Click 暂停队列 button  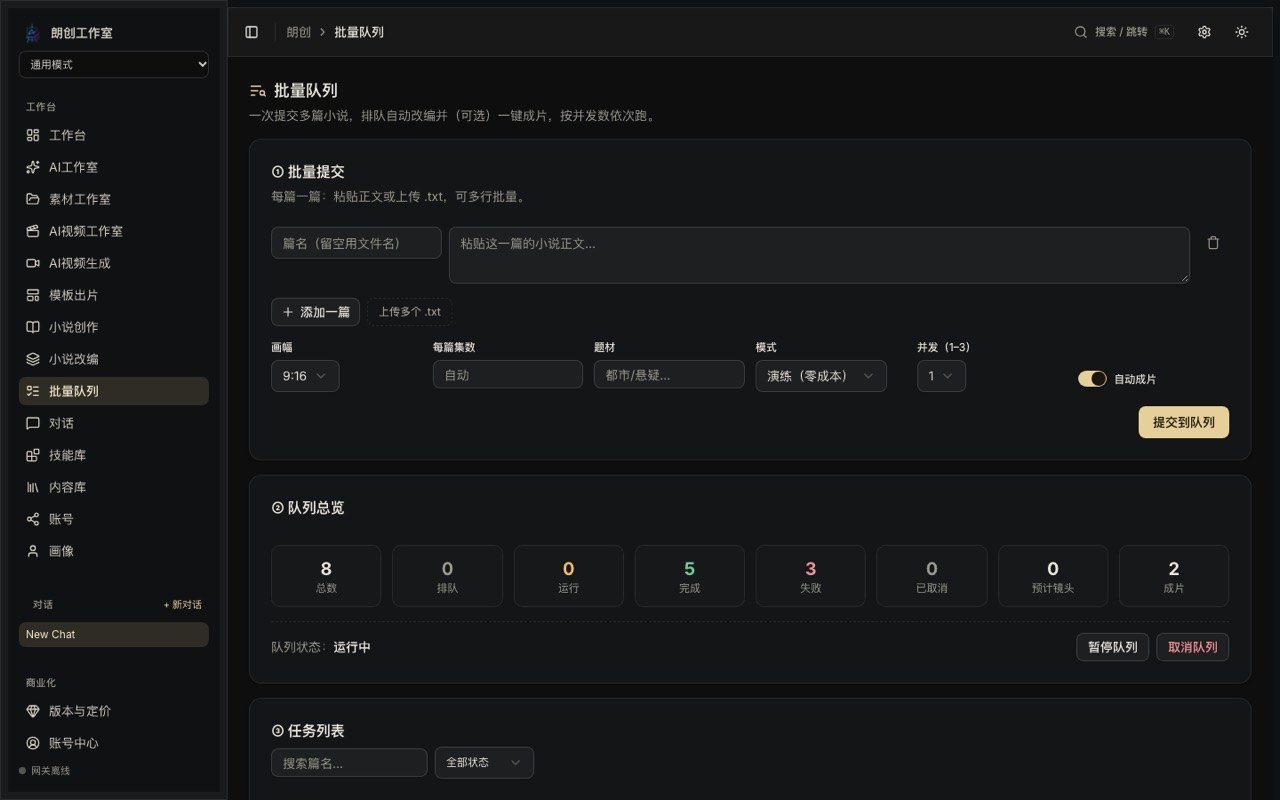tap(1112, 647)
